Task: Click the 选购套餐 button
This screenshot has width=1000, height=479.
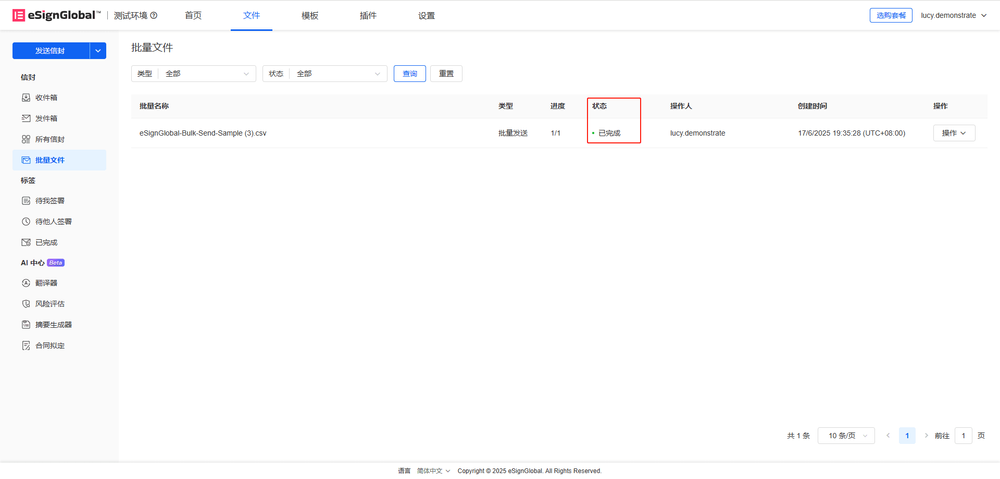Action: (890, 16)
